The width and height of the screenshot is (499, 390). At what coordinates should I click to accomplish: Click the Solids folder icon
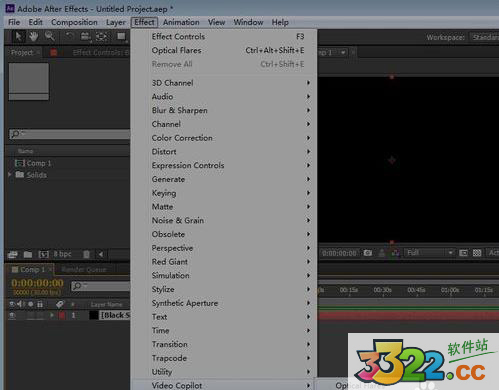[20, 174]
